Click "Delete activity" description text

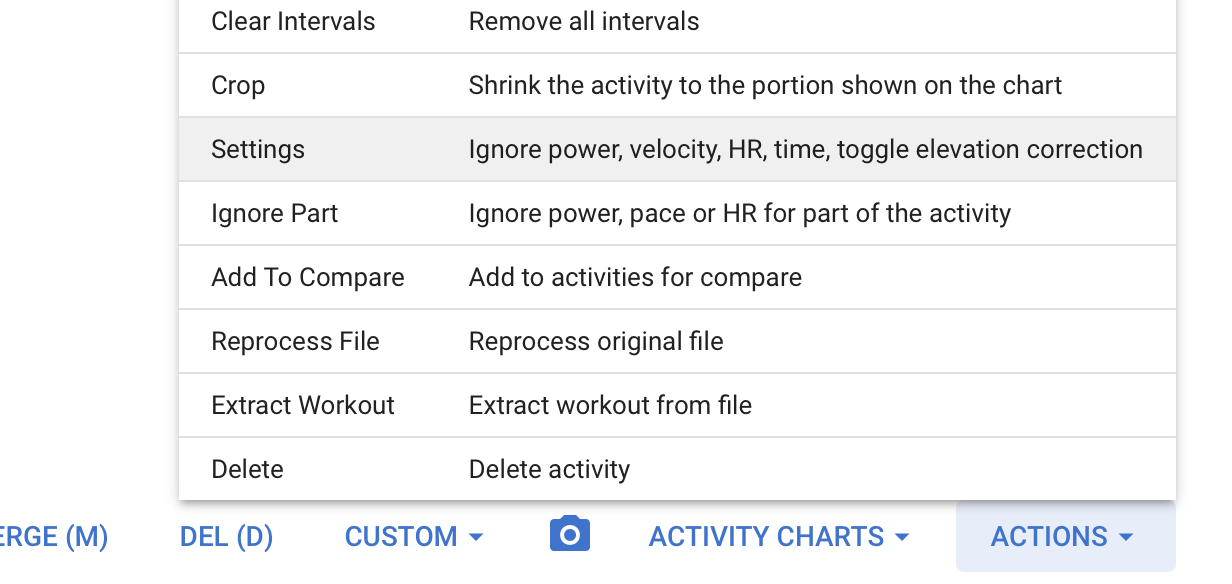pyautogui.click(x=549, y=469)
